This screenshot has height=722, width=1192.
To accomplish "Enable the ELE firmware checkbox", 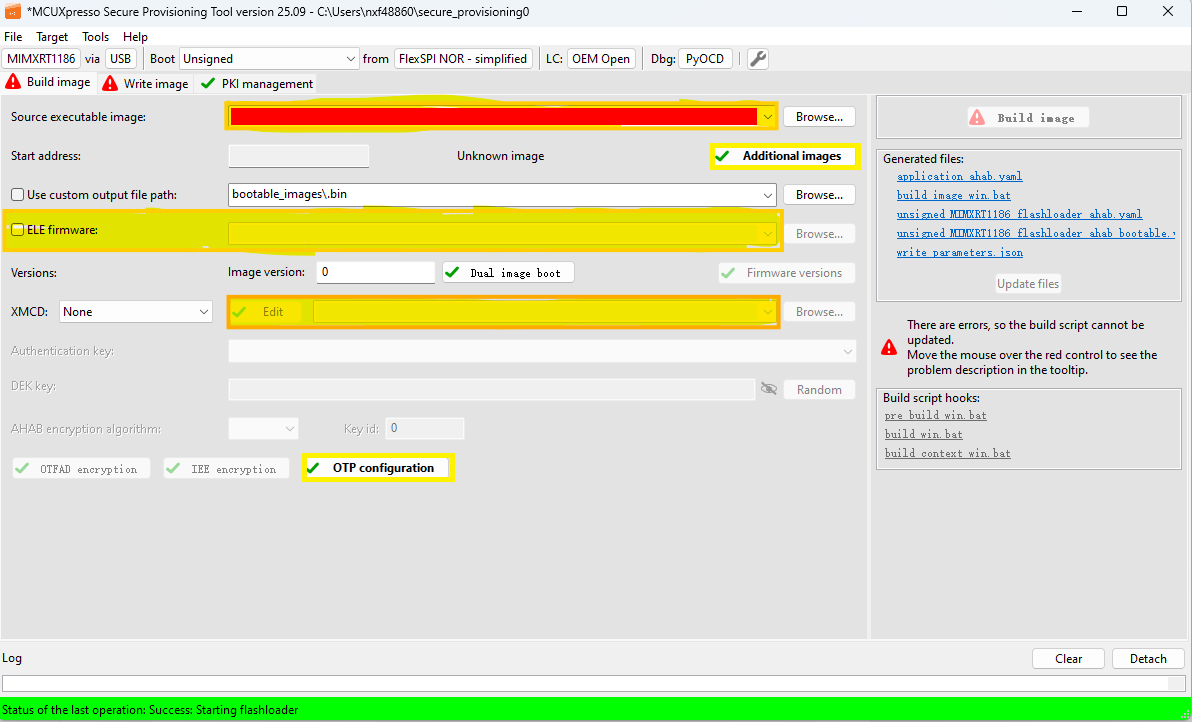I will 18,230.
